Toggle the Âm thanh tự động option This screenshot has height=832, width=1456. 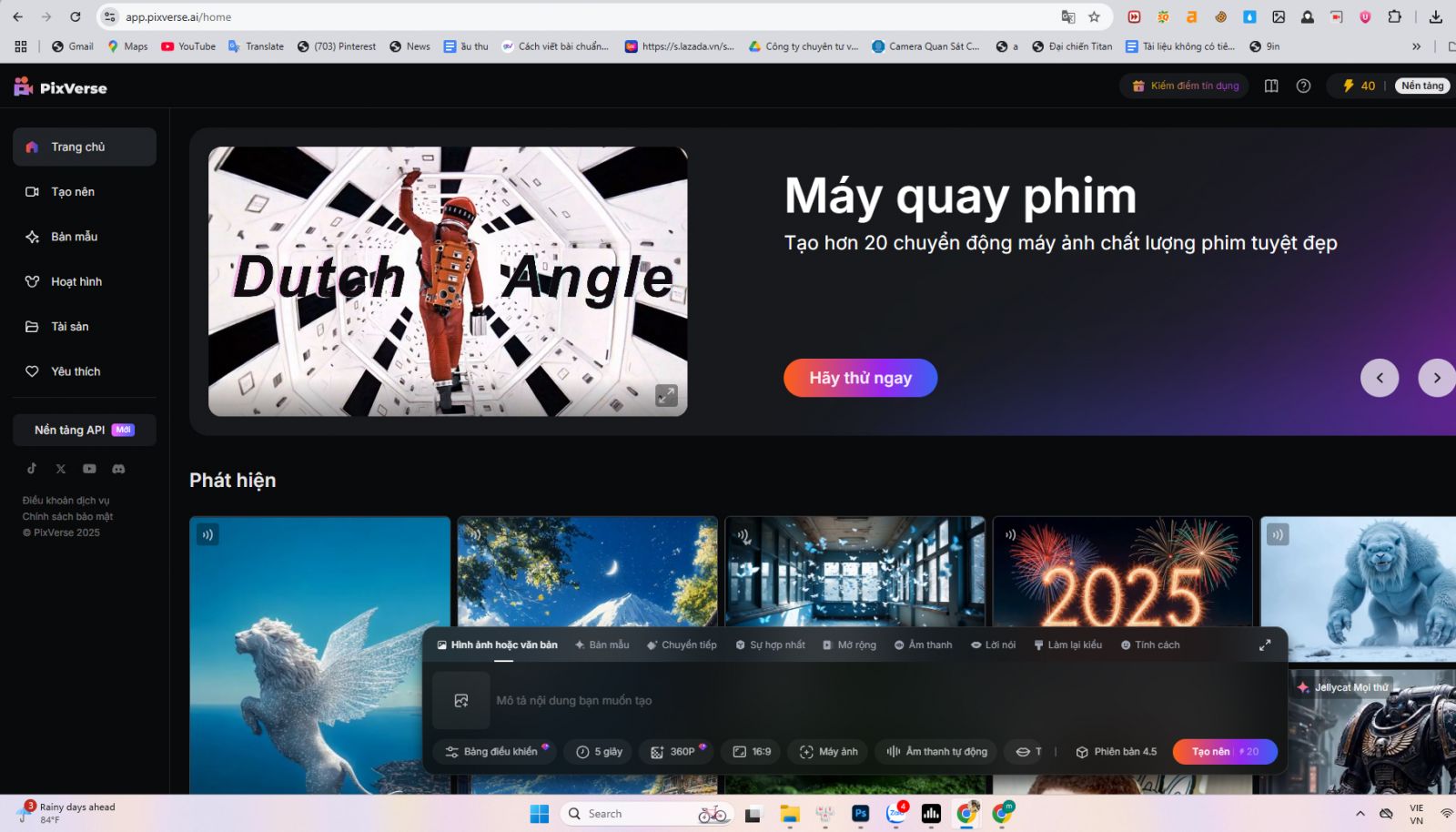936,752
